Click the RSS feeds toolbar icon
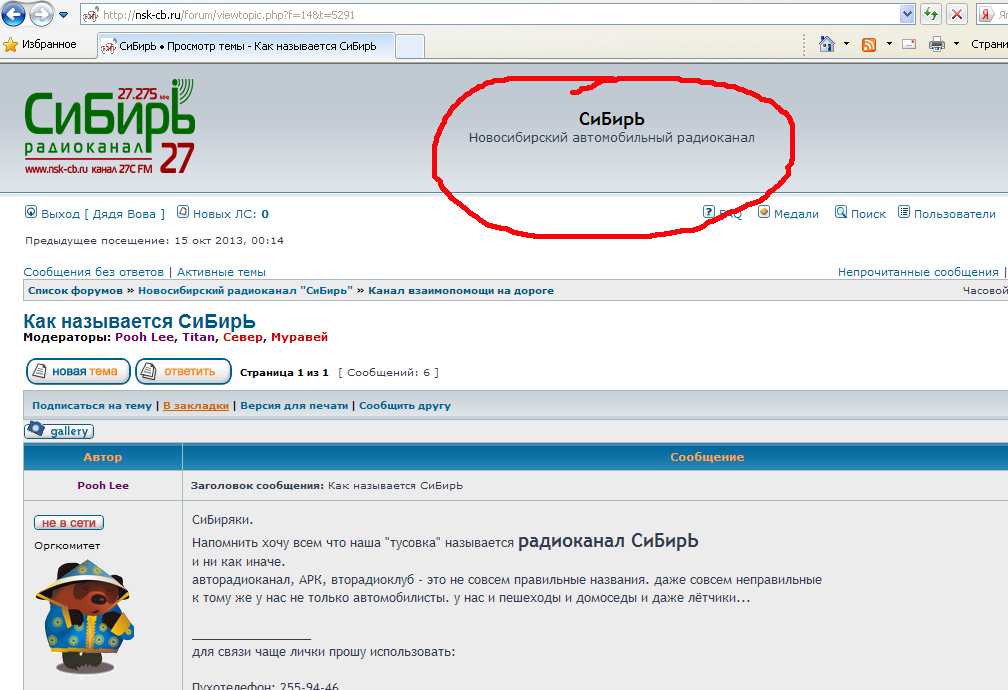This screenshot has height=690, width=1008. coord(869,44)
